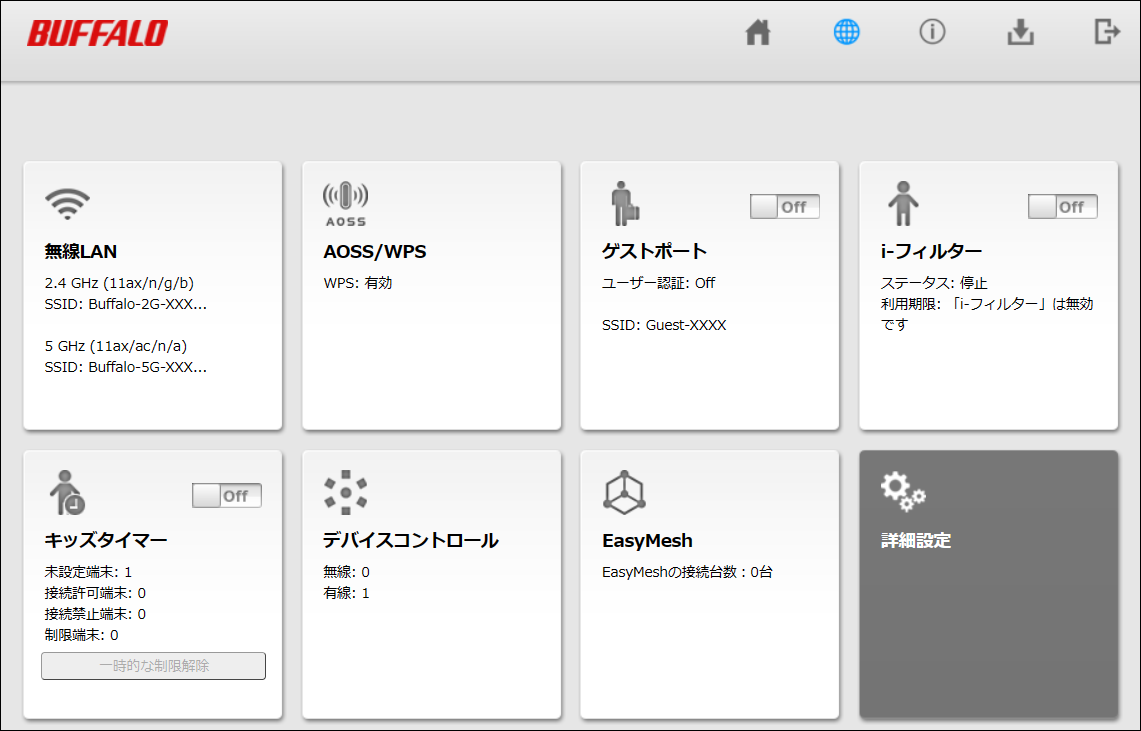Toggle the ゲストポート Off switch
The image size is (1141, 731).
(x=784, y=207)
